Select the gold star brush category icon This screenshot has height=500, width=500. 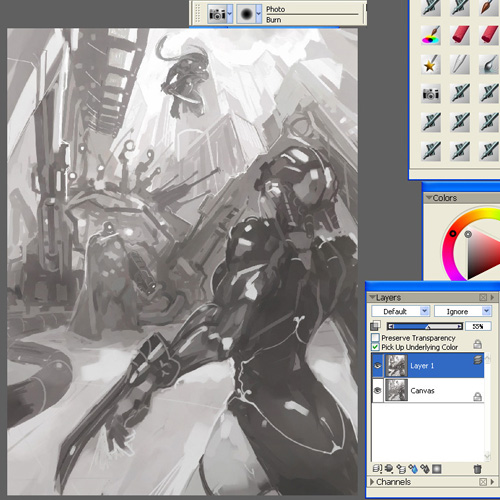coord(430,64)
